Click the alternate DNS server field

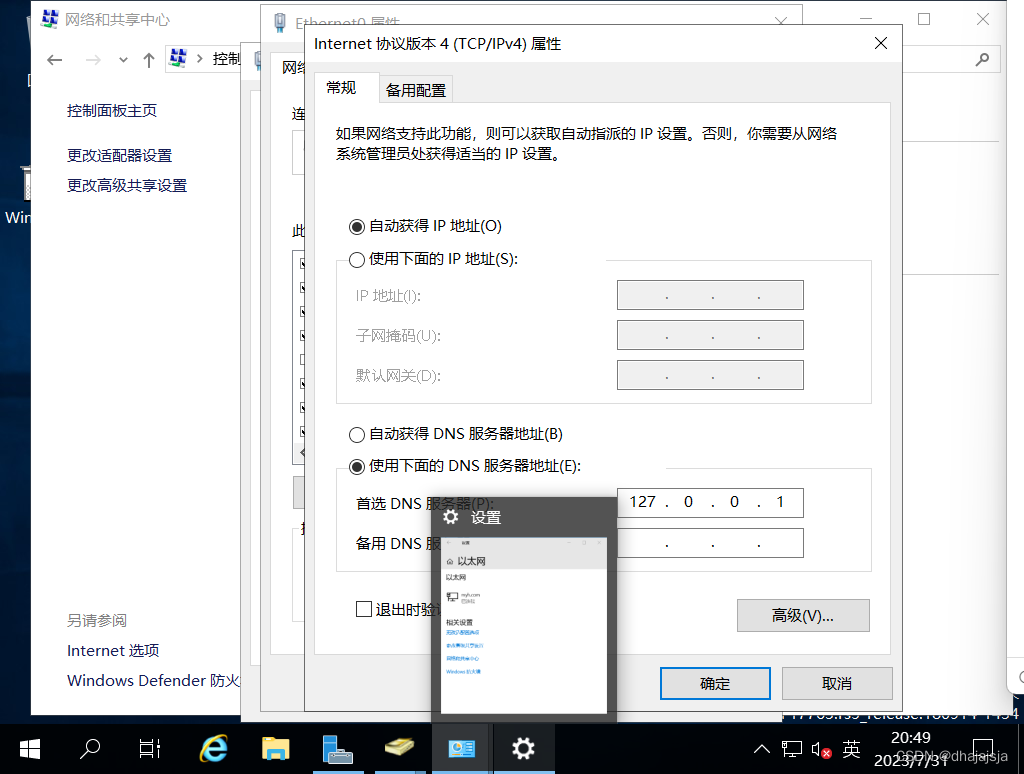click(x=710, y=543)
